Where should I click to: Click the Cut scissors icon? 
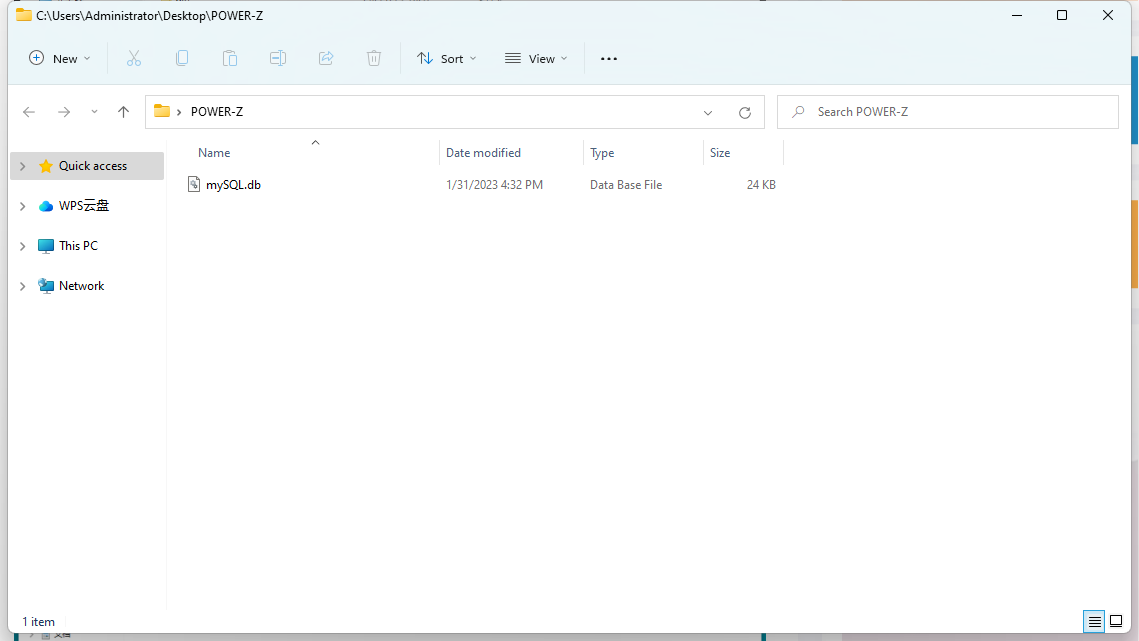(x=134, y=59)
